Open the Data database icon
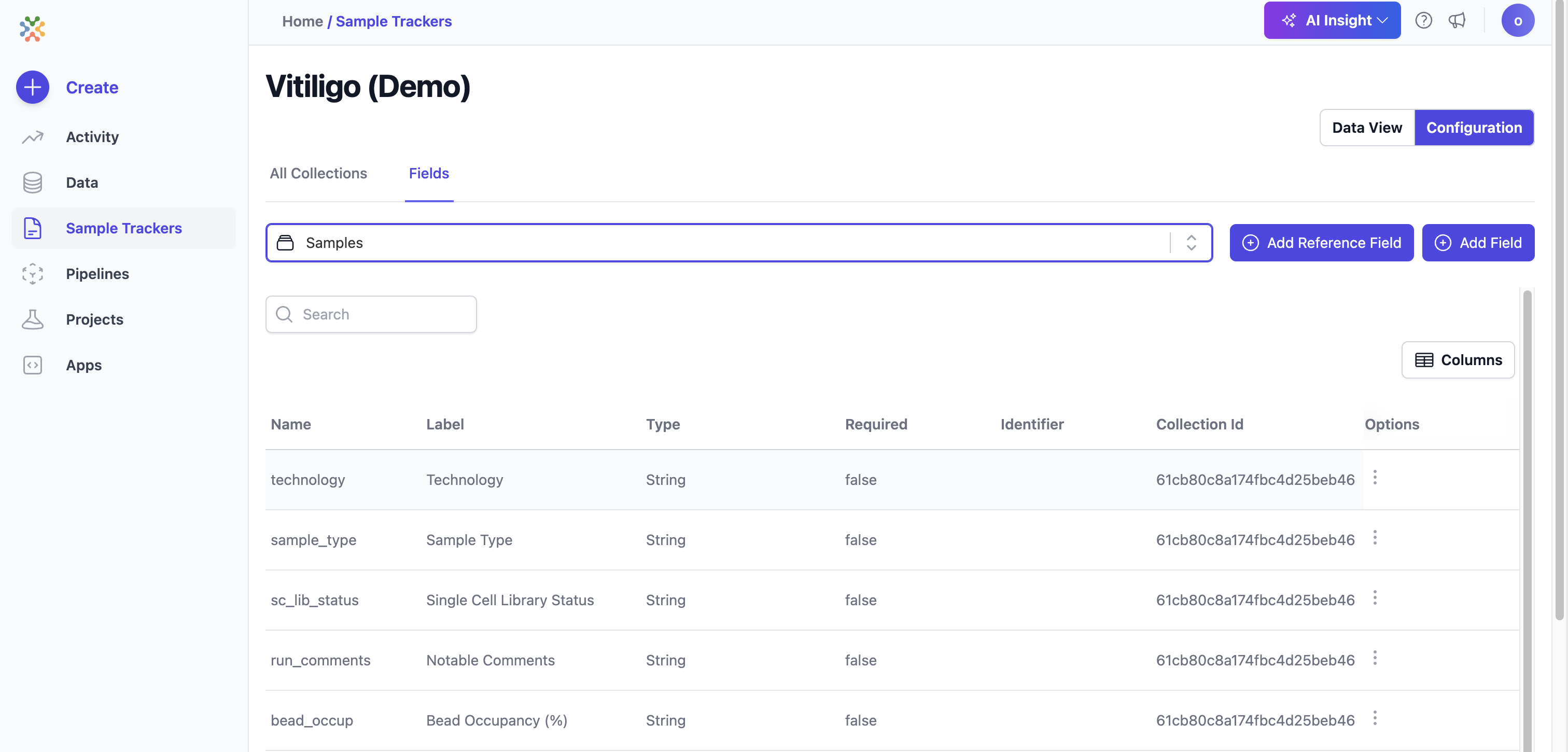This screenshot has height=752, width=1568. 32,183
